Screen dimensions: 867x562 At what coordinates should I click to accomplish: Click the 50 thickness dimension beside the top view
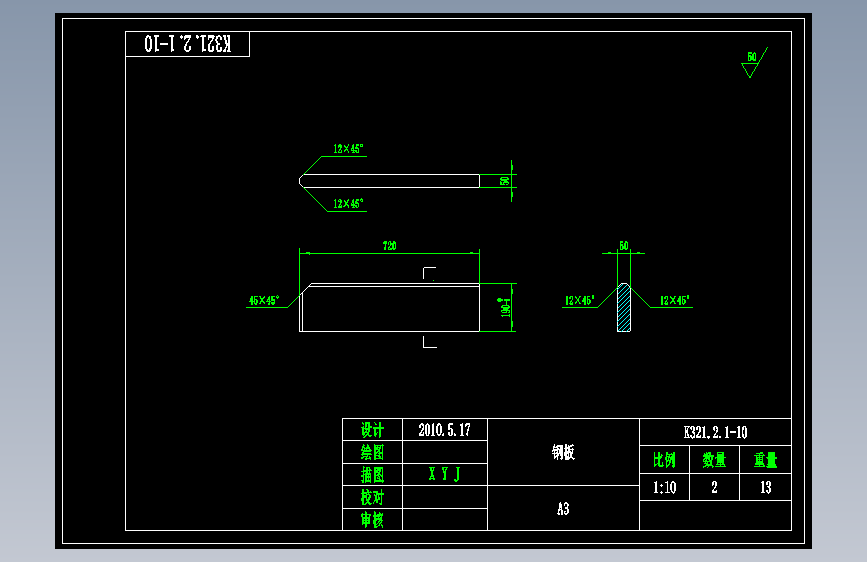(x=504, y=181)
